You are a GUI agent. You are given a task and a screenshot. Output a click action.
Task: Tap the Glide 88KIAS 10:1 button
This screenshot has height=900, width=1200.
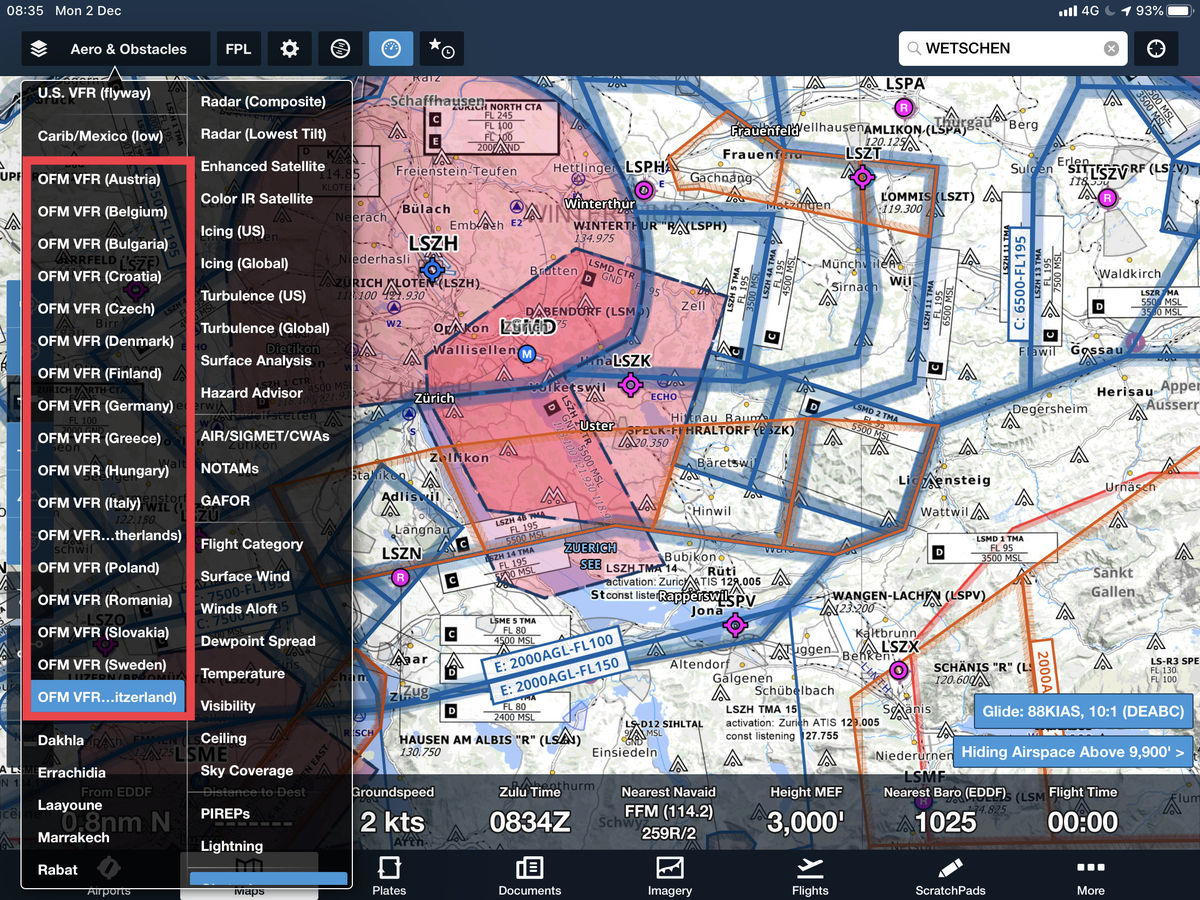pyautogui.click(x=1082, y=712)
